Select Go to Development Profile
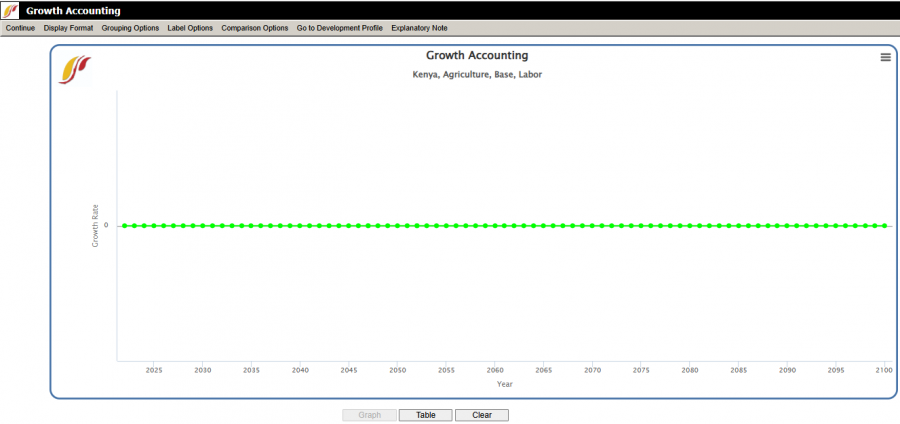This screenshot has height=424, width=900. [339, 28]
